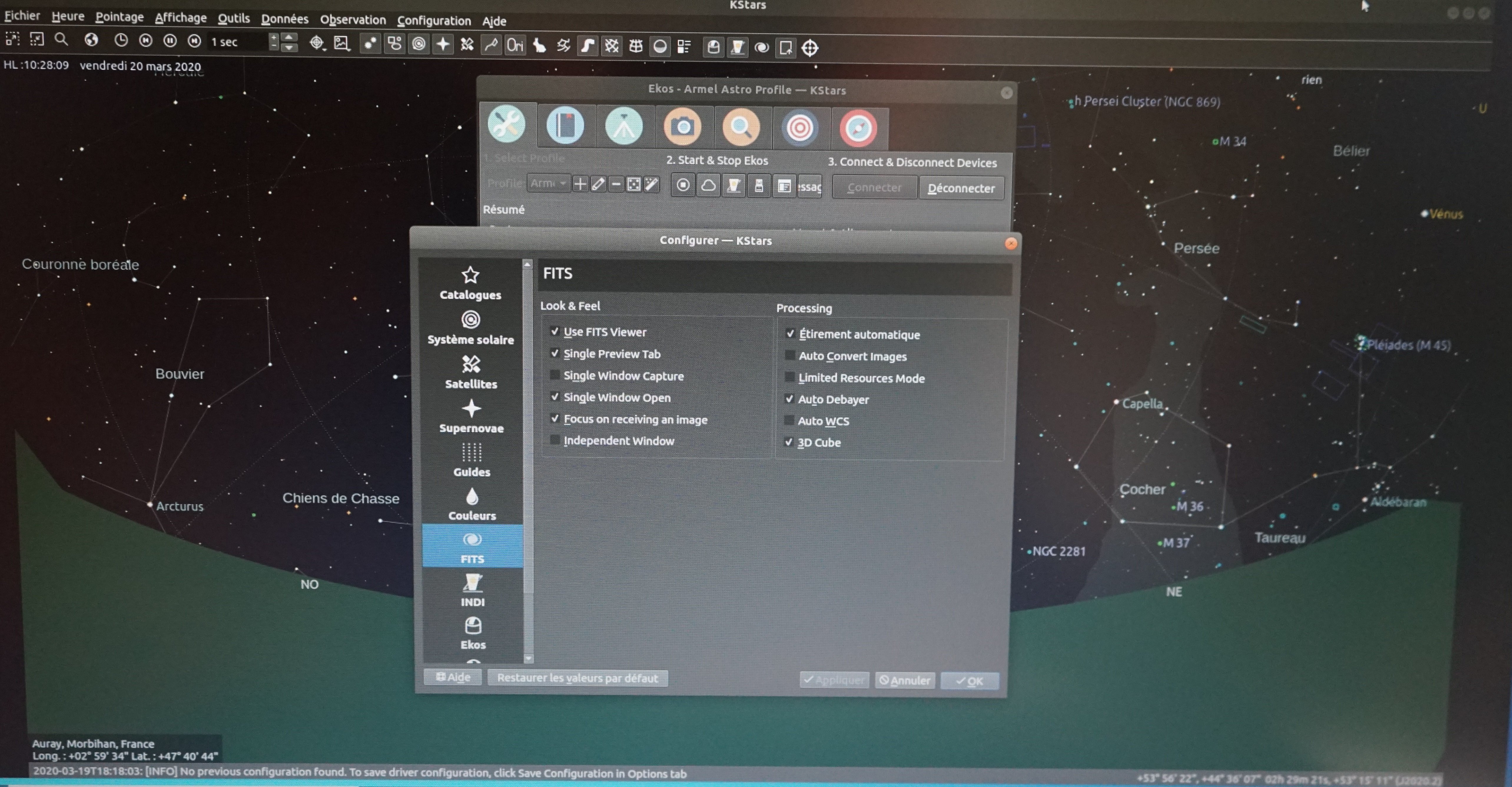Uncheck Auto Debayer option
Viewport: 1512px width, 787px height.
[790, 399]
